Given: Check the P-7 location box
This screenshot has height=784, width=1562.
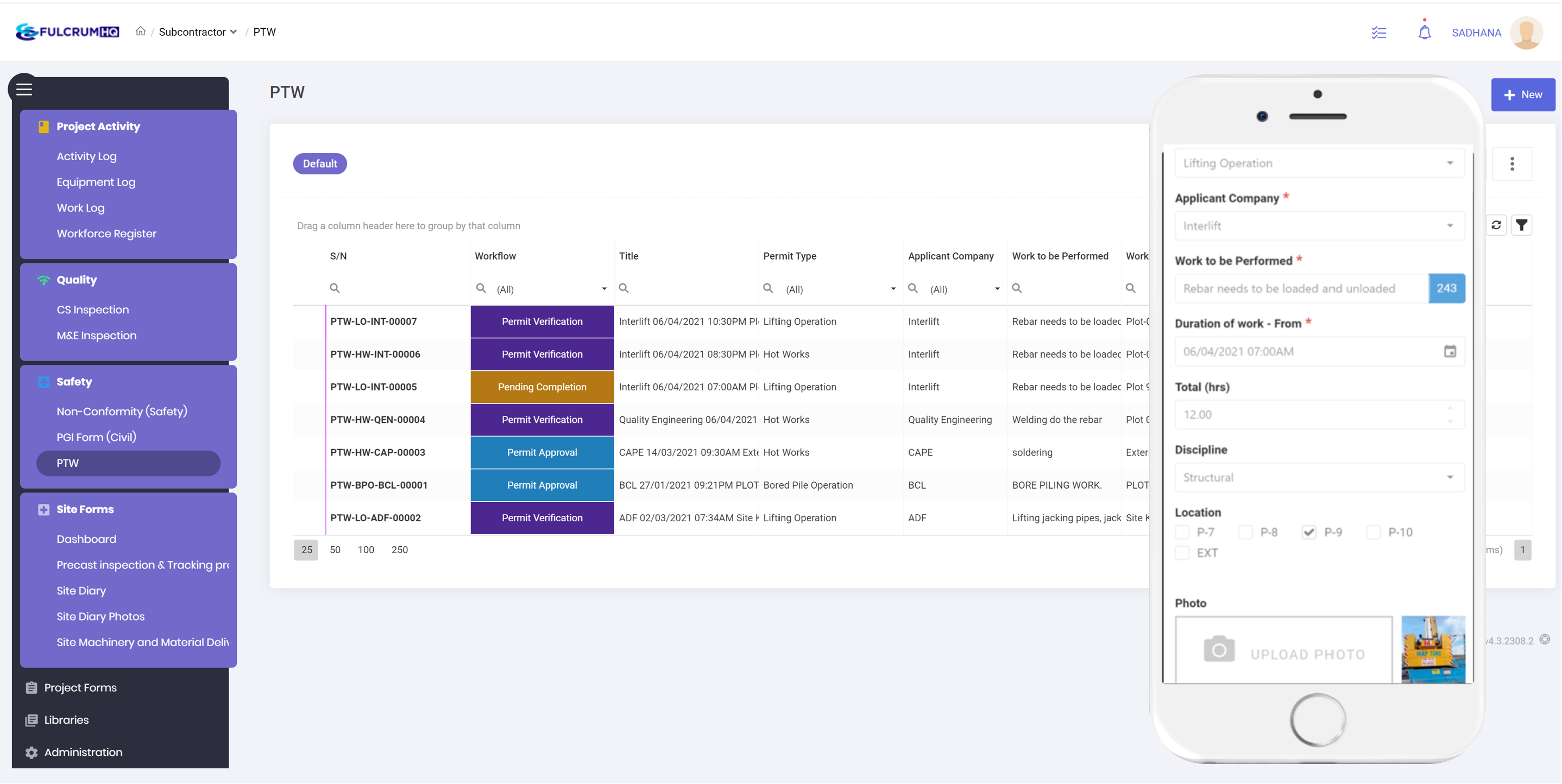Looking at the screenshot, I should click(x=1182, y=532).
